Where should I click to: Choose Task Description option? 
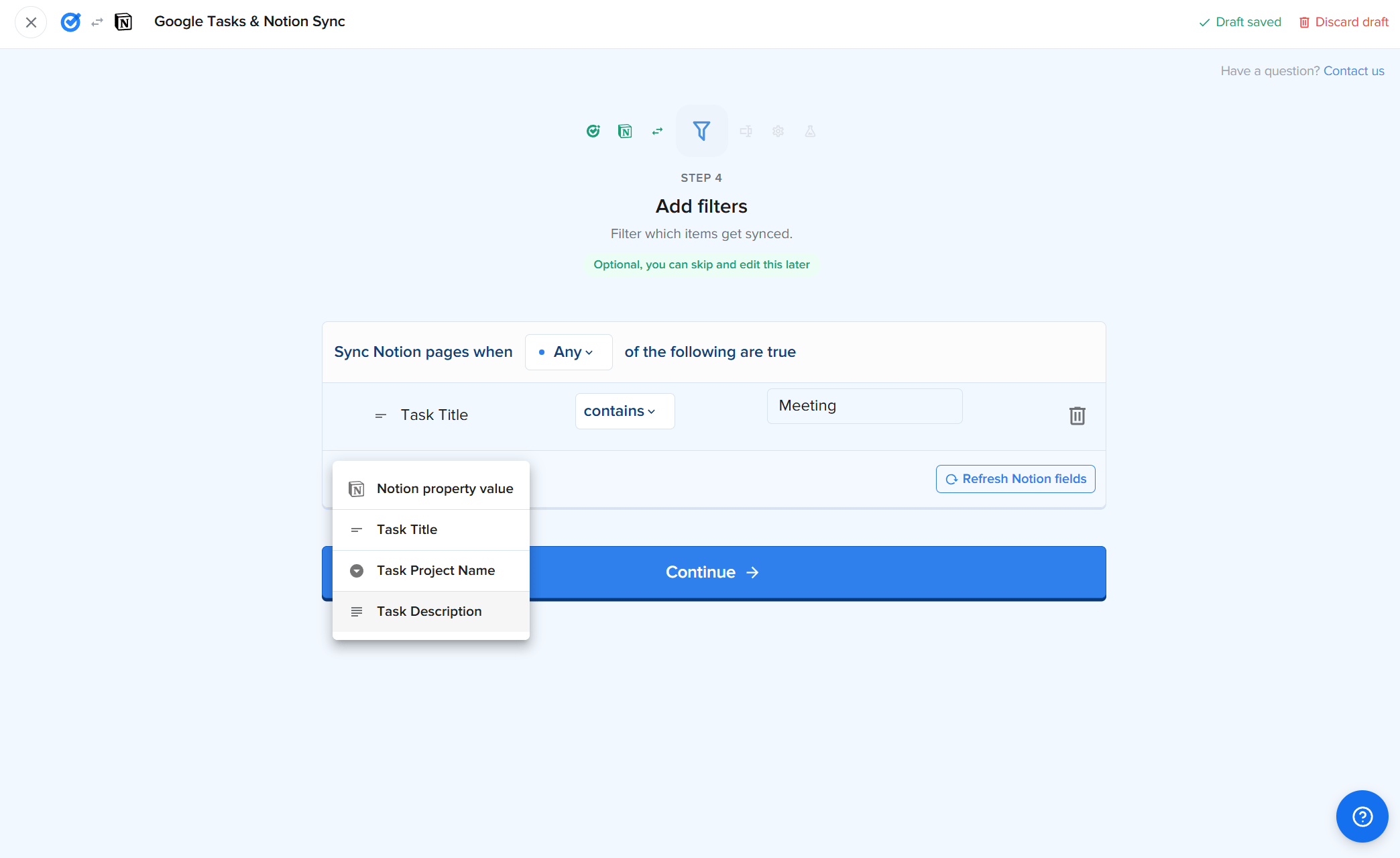coord(431,612)
